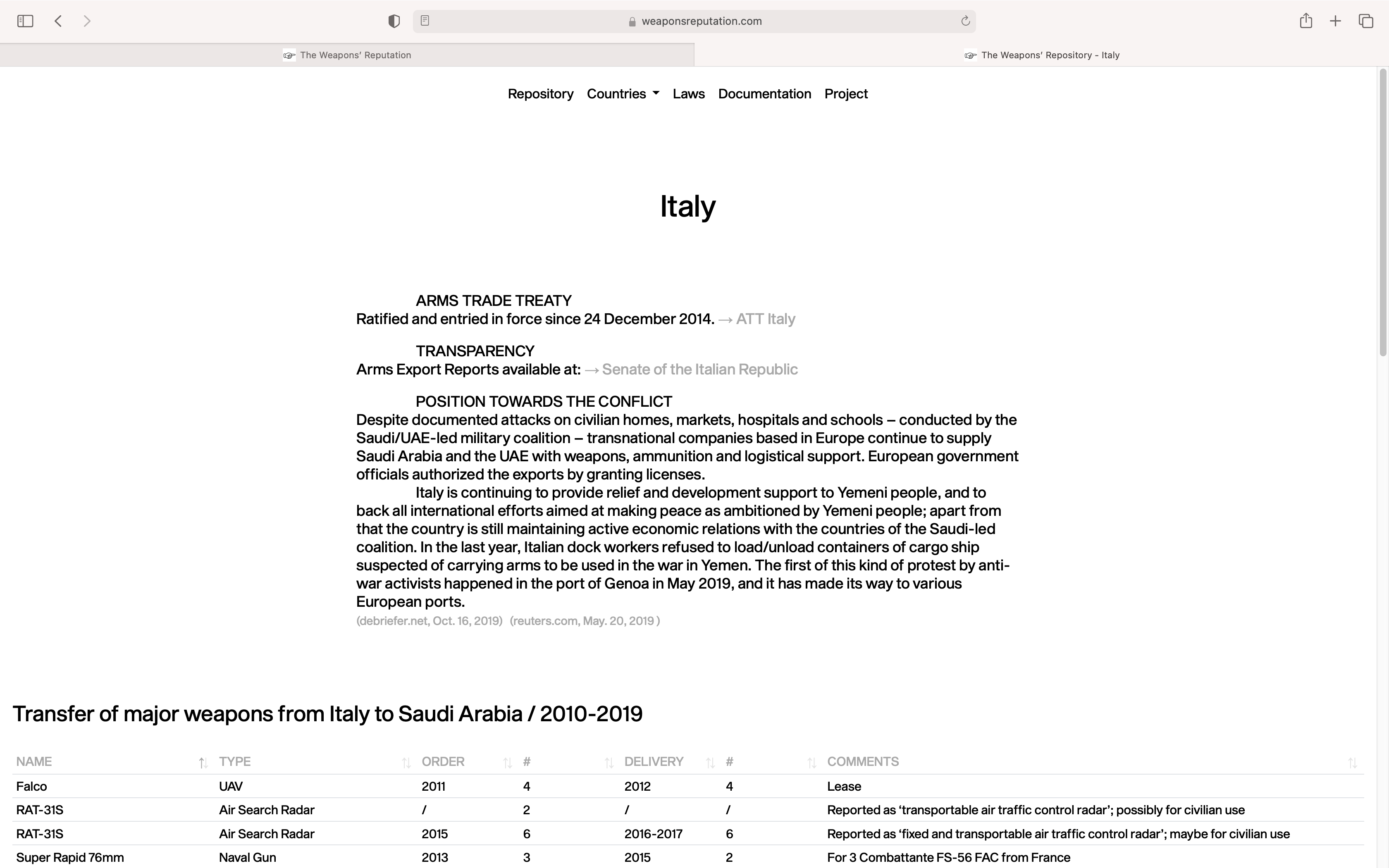This screenshot has width=1389, height=868.
Task: Sort table by DELIVERY column arrows
Action: tap(710, 762)
